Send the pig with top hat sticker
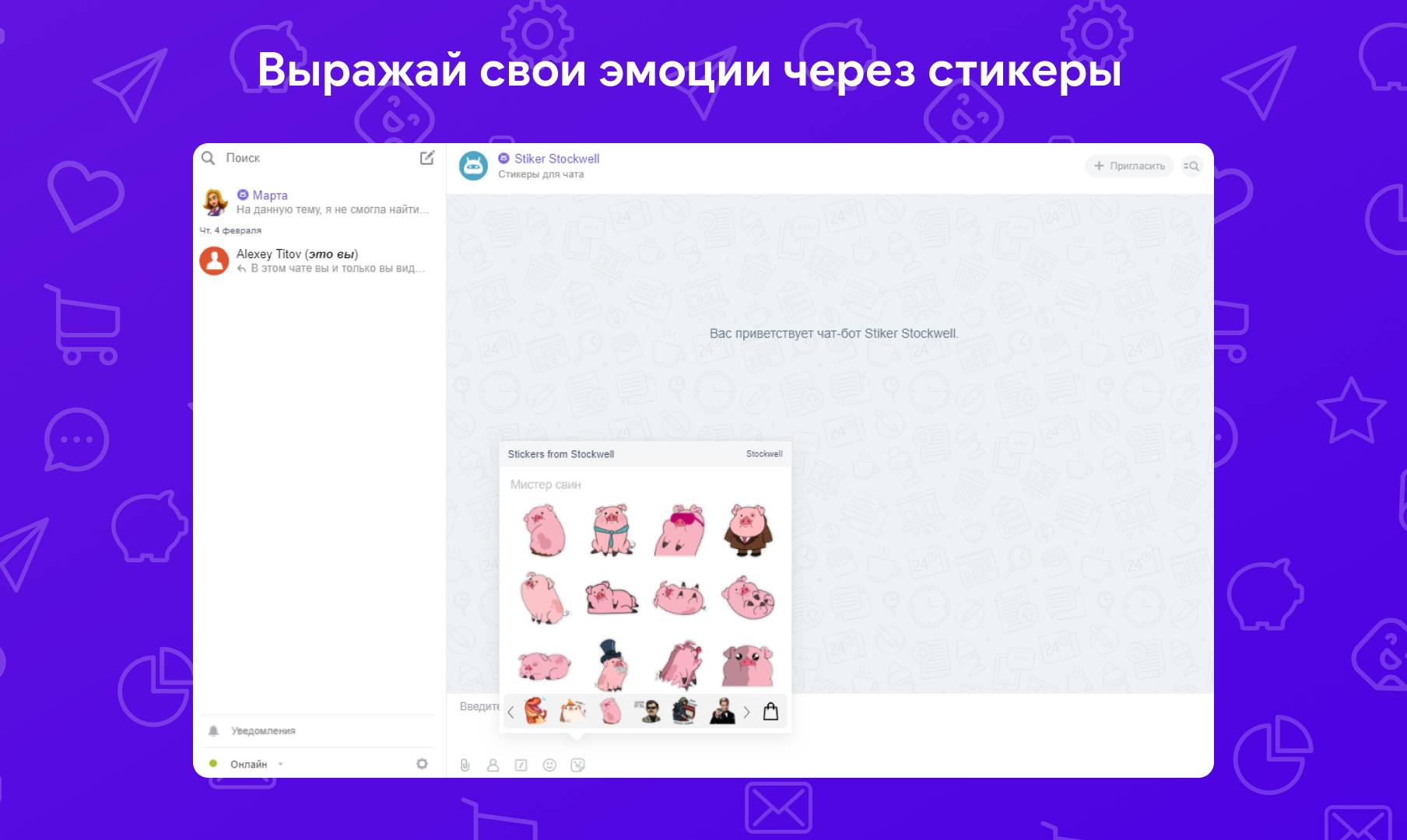This screenshot has width=1407, height=840. click(x=612, y=665)
